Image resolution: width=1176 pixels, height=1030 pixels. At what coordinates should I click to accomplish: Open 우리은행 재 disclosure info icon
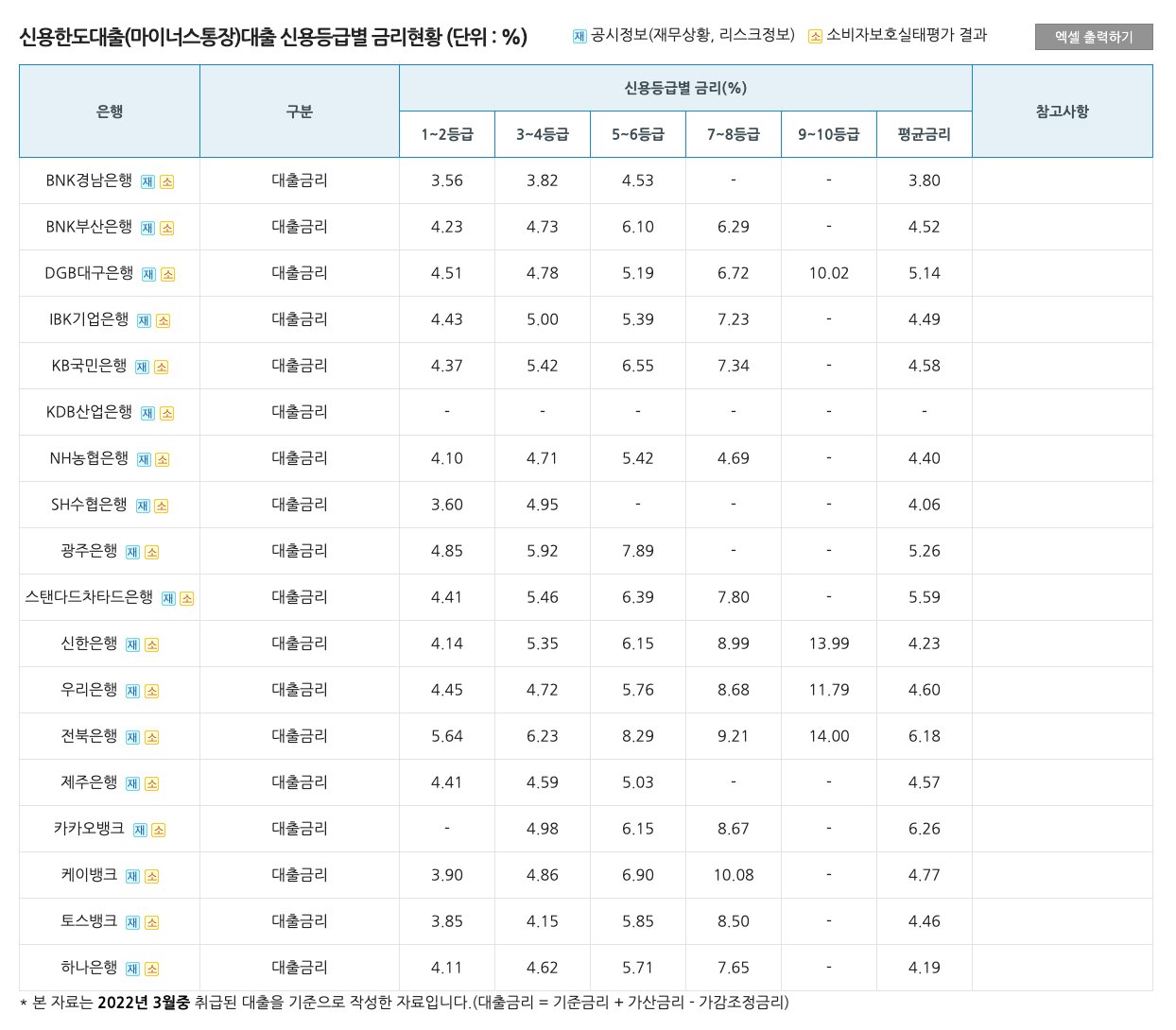[132, 692]
